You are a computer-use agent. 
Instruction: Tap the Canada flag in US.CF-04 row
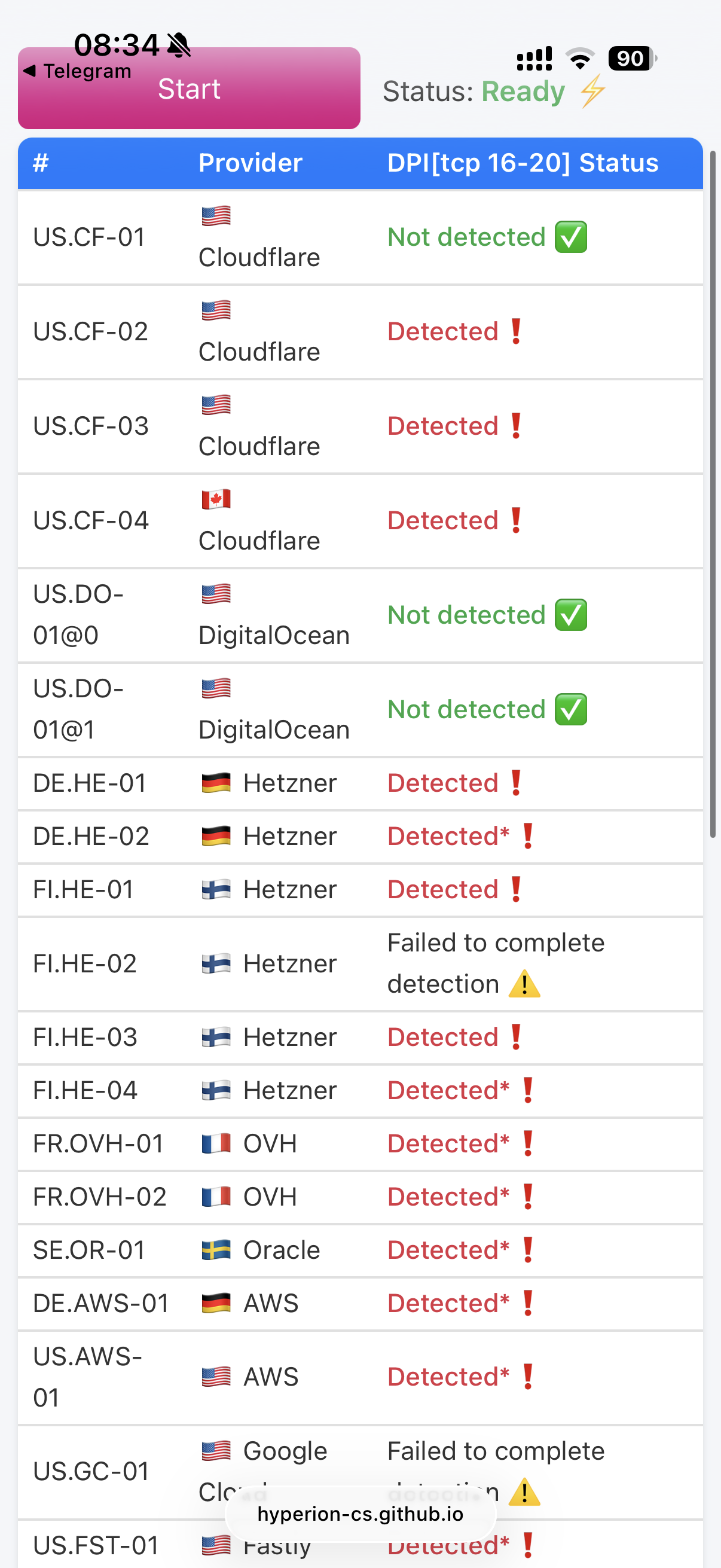pos(216,499)
